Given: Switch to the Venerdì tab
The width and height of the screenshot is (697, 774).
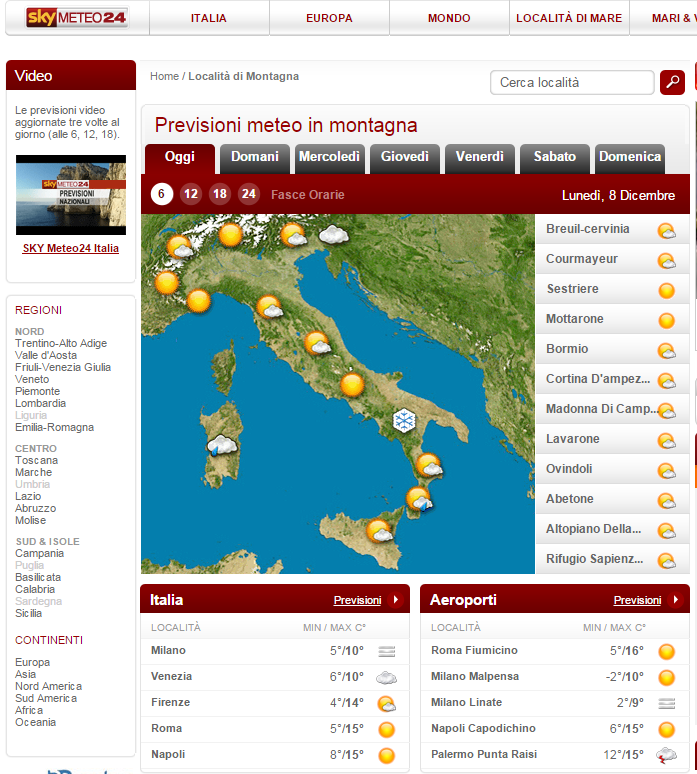Looking at the screenshot, I should click(480, 158).
